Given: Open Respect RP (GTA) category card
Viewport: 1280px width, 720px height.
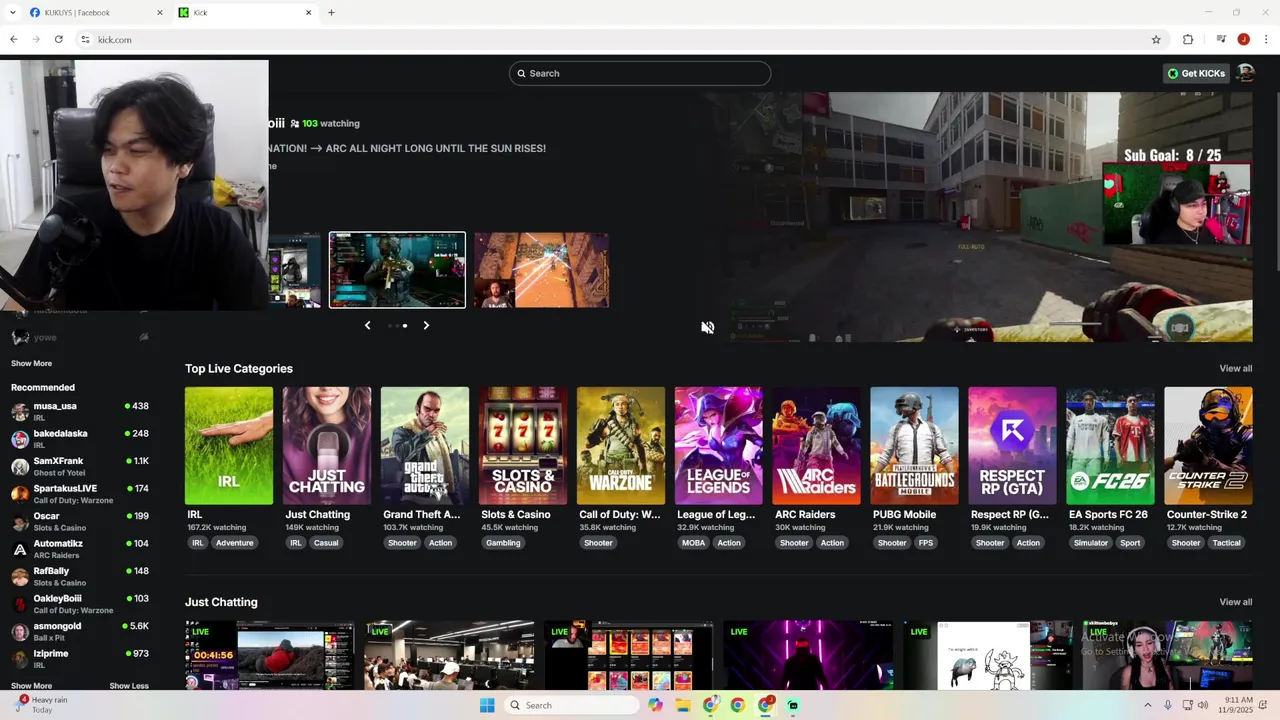Looking at the screenshot, I should pos(1013,446).
